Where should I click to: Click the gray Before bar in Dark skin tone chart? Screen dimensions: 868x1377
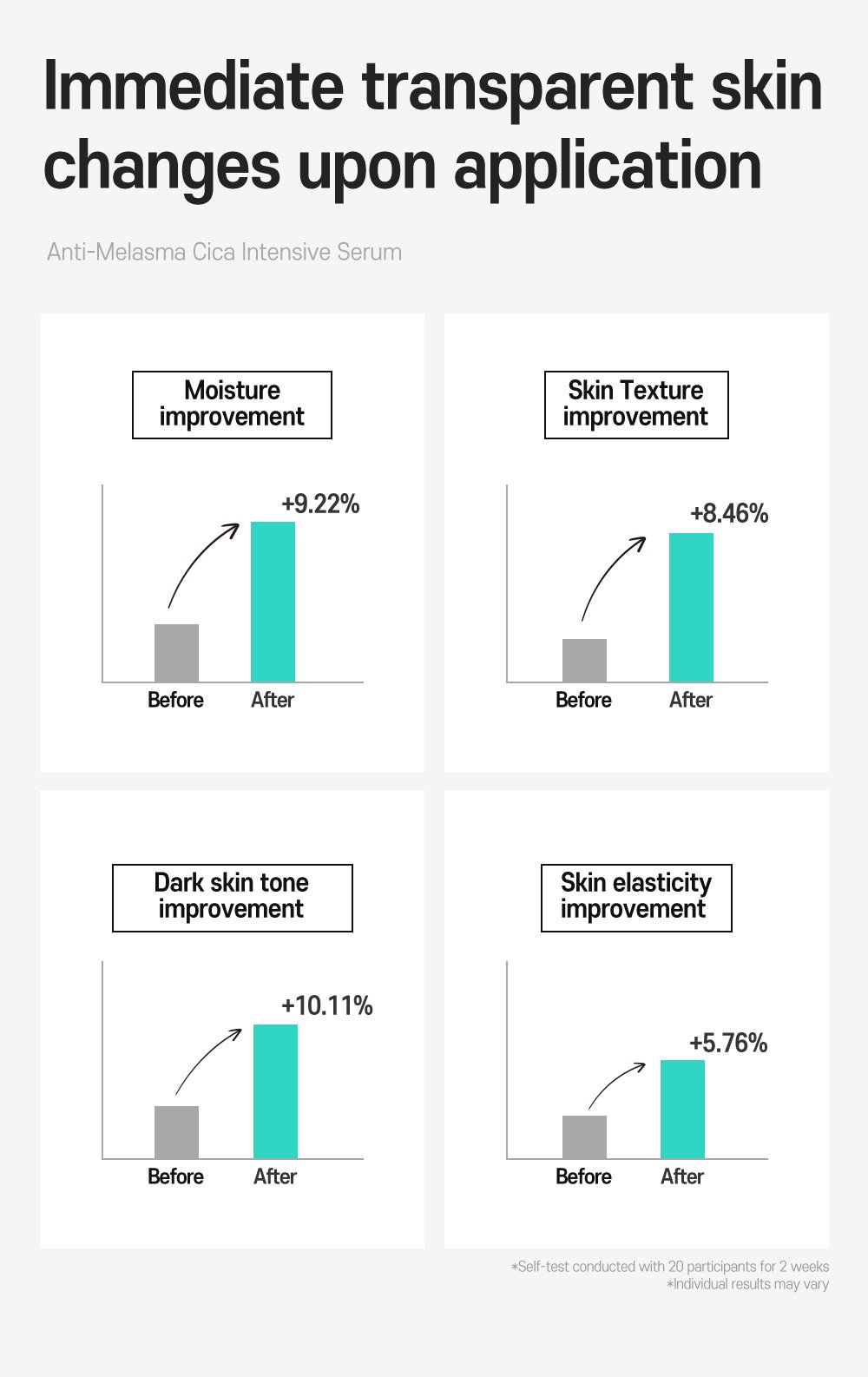tap(176, 1132)
